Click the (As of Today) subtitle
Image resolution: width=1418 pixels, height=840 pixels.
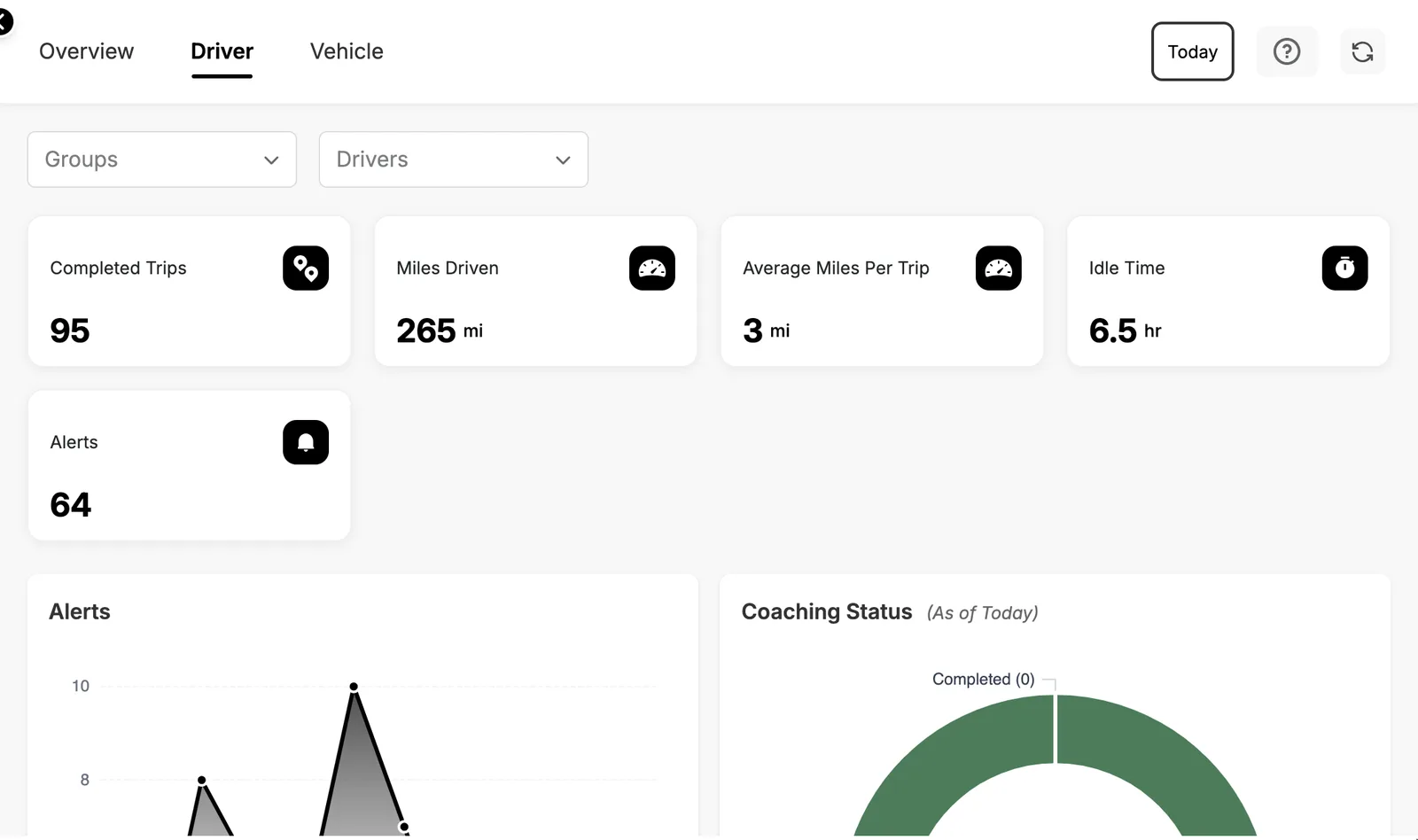[x=983, y=613]
